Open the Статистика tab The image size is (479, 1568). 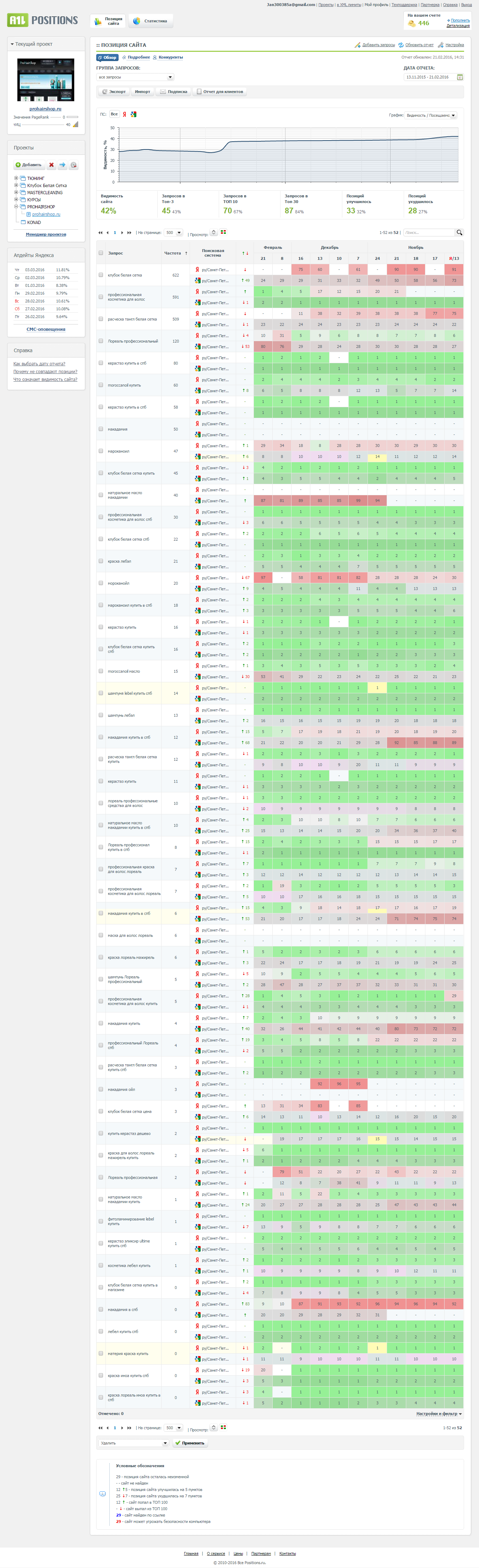(x=150, y=21)
